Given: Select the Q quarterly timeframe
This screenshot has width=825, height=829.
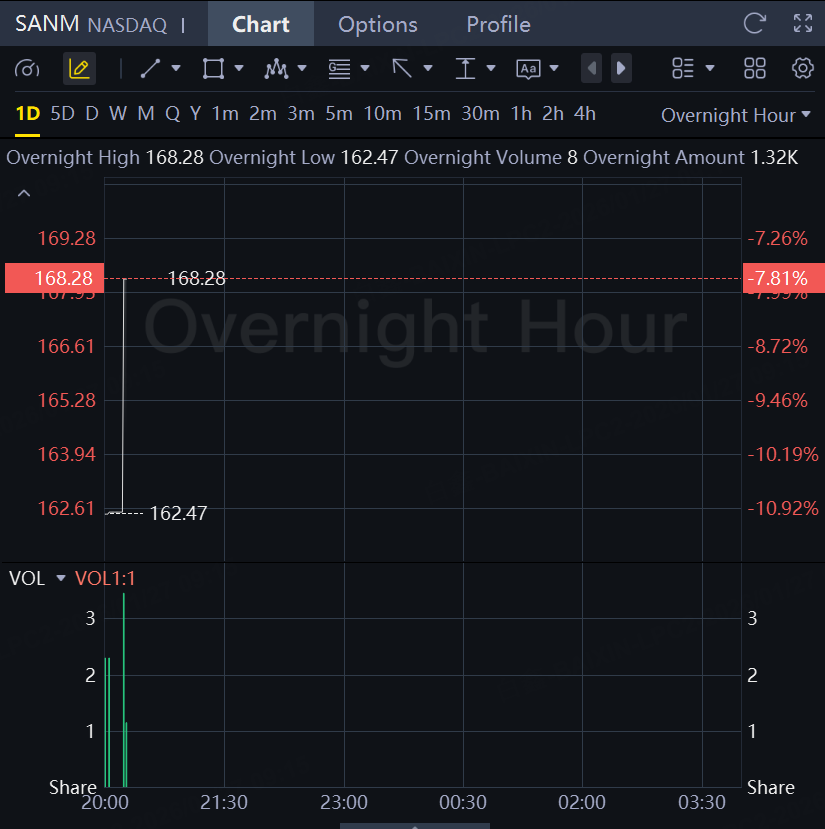Looking at the screenshot, I should 172,114.
